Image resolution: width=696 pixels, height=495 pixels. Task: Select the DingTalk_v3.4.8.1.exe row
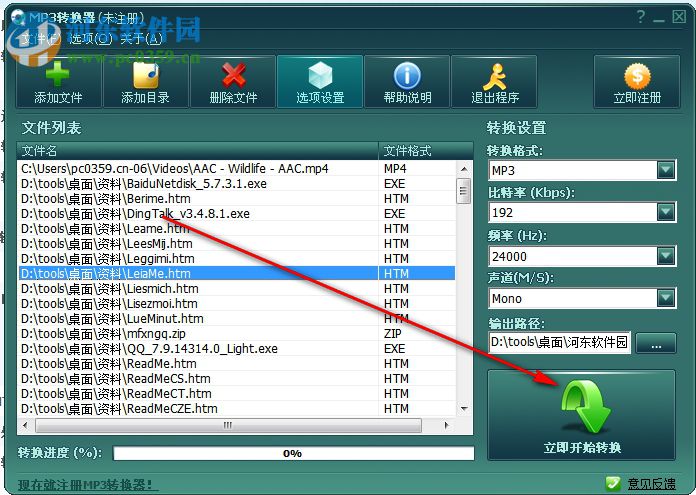(237, 214)
